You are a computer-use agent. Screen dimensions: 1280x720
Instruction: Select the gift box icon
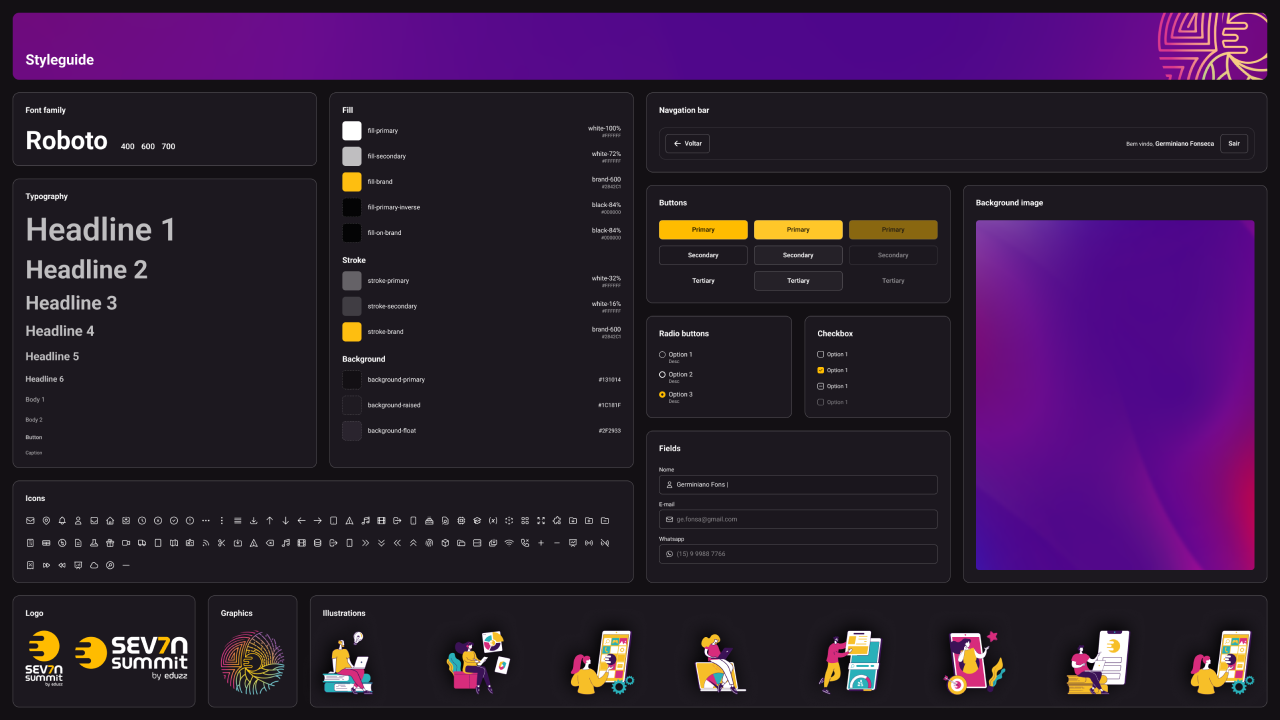point(110,543)
